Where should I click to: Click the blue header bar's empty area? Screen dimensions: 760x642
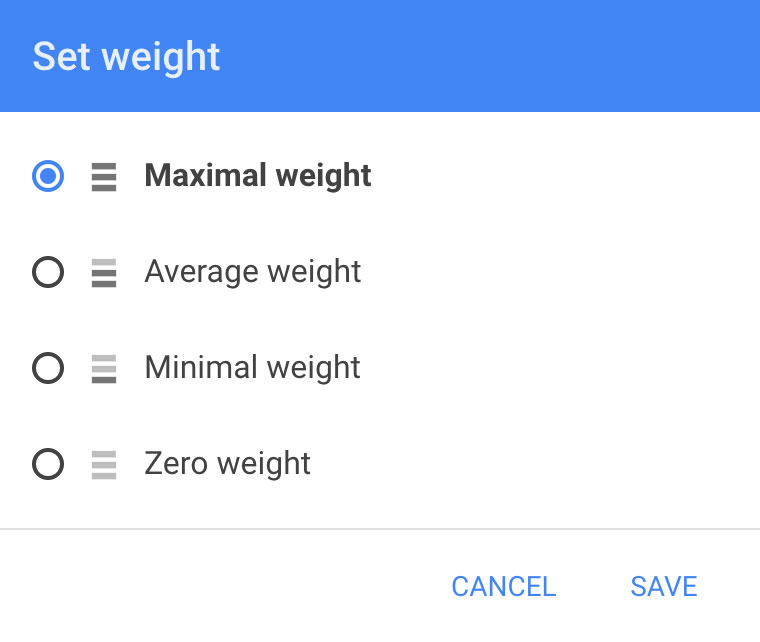[x=500, y=56]
